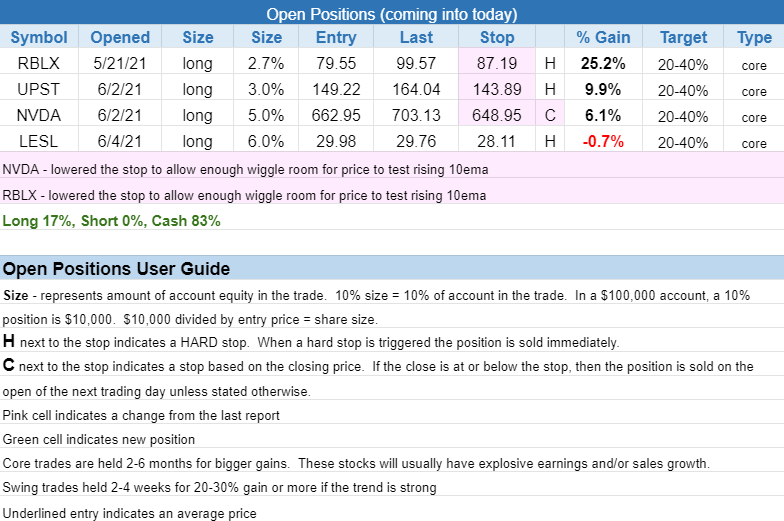This screenshot has width=784, height=521.
Task: Click the Symbol column header
Action: tap(39, 38)
